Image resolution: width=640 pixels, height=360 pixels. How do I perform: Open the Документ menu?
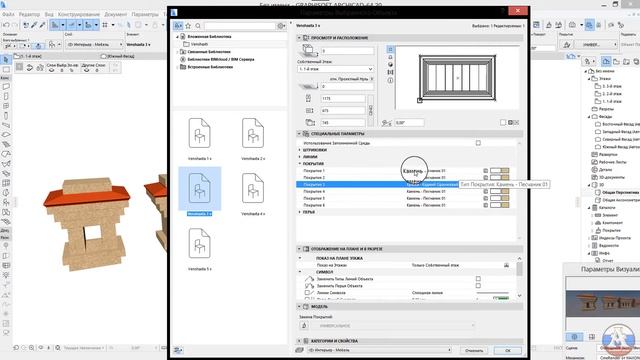pos(116,14)
